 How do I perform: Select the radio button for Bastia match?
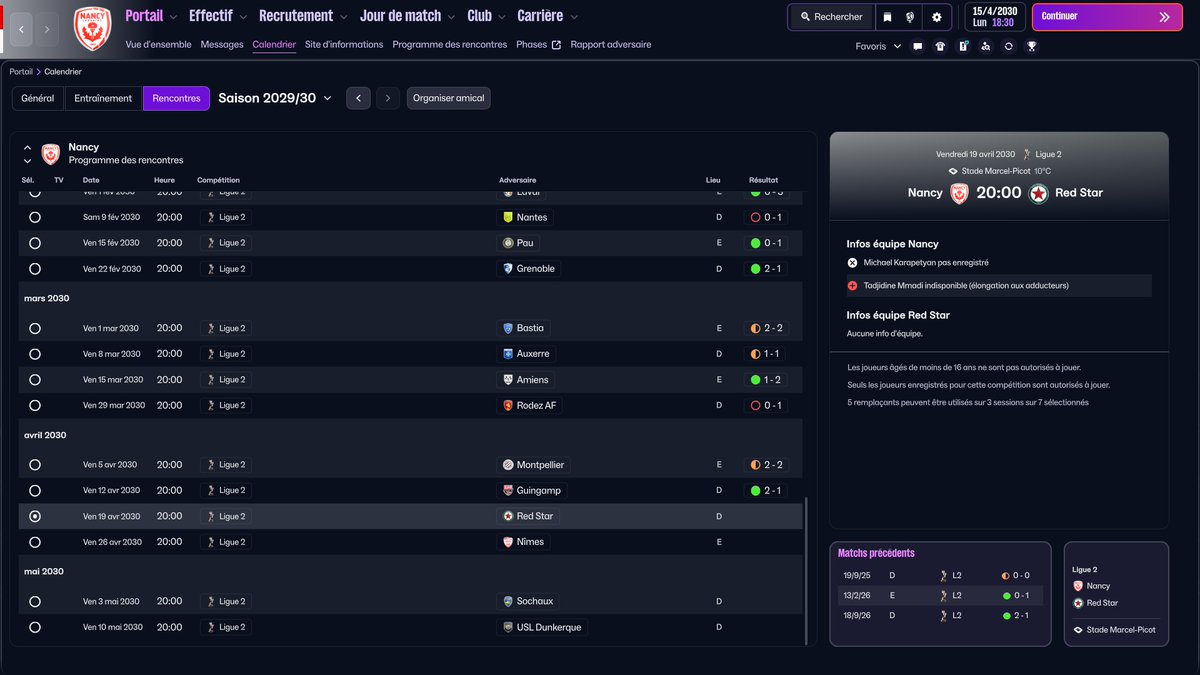point(35,328)
